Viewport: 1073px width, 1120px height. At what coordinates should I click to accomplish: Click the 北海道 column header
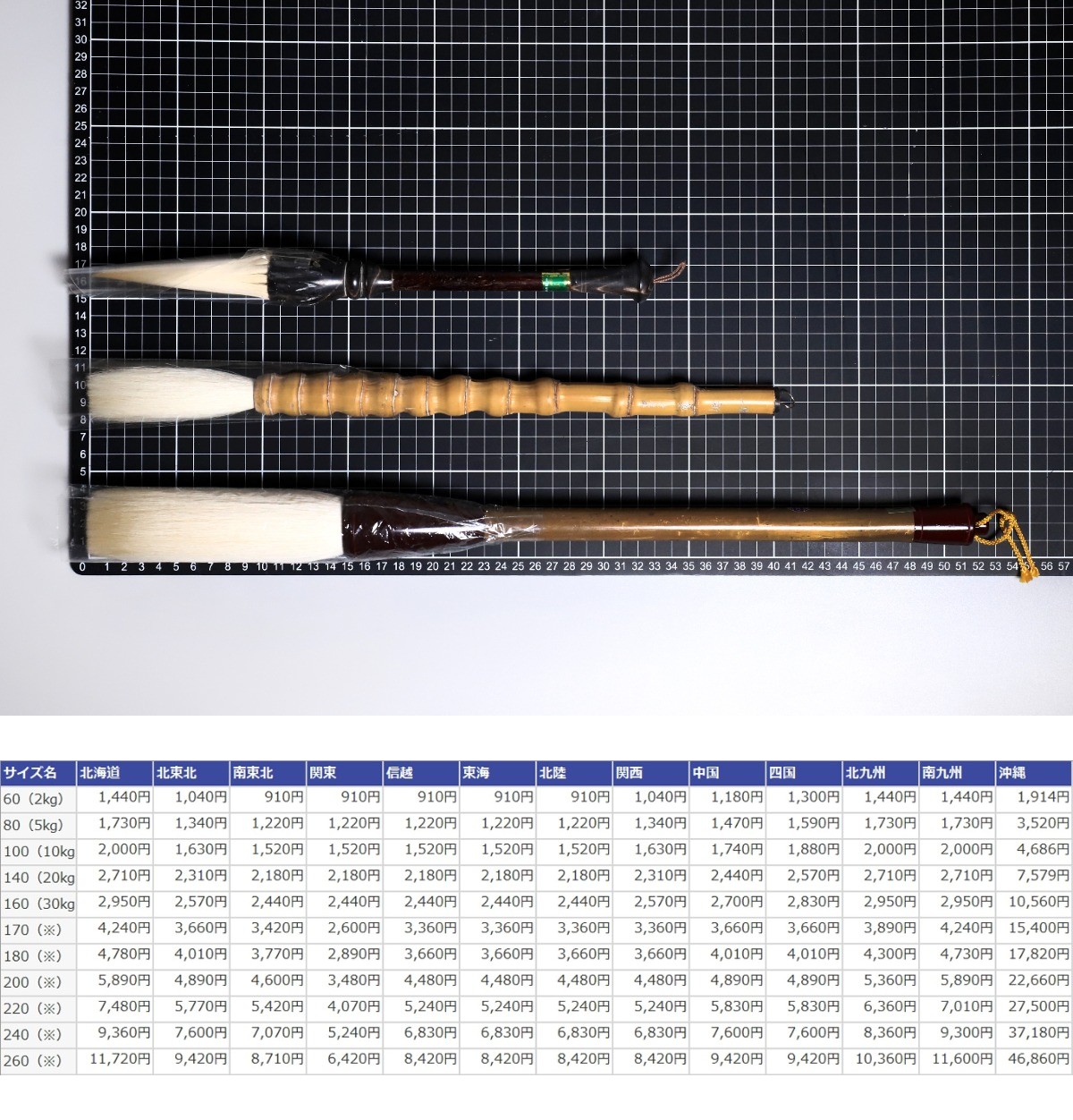coord(114,773)
